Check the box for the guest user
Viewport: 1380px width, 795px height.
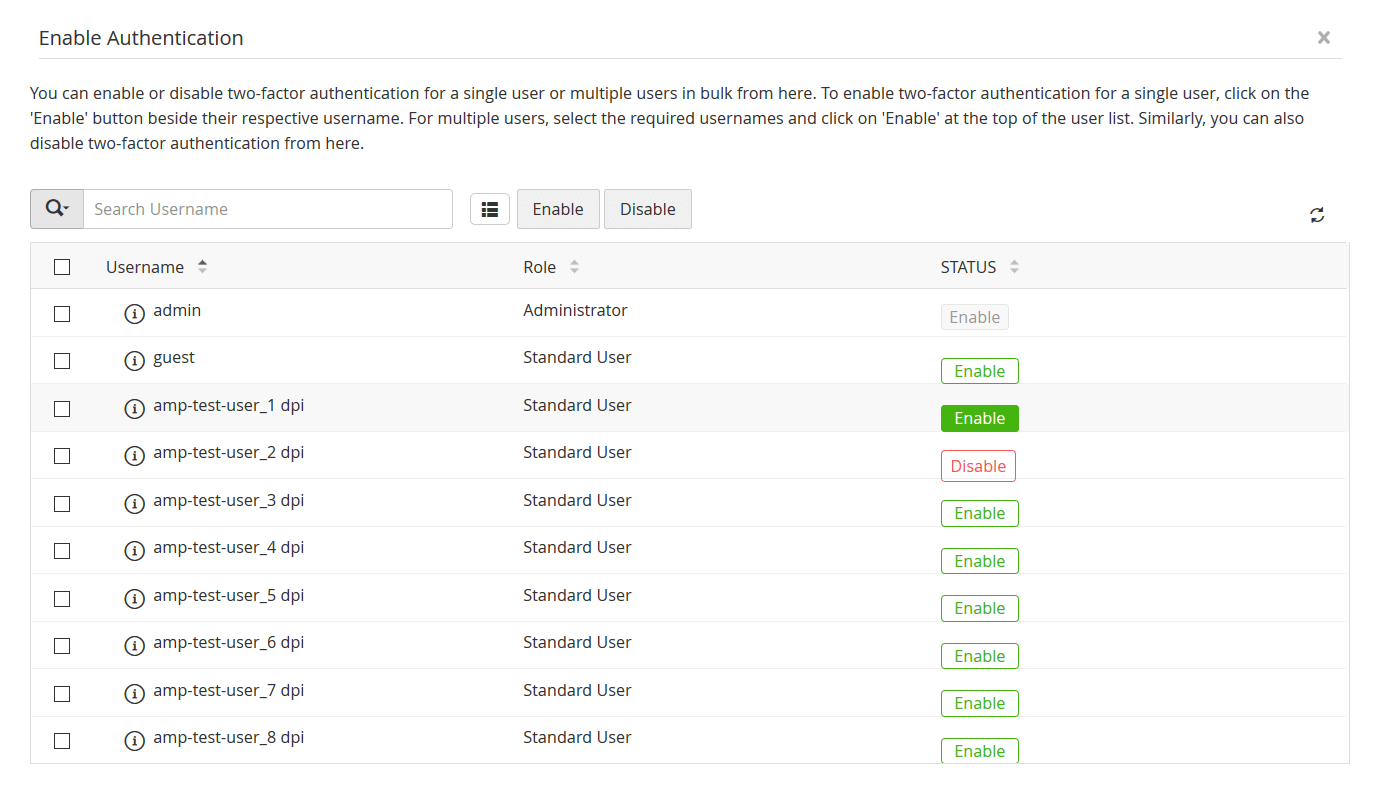[62, 361]
